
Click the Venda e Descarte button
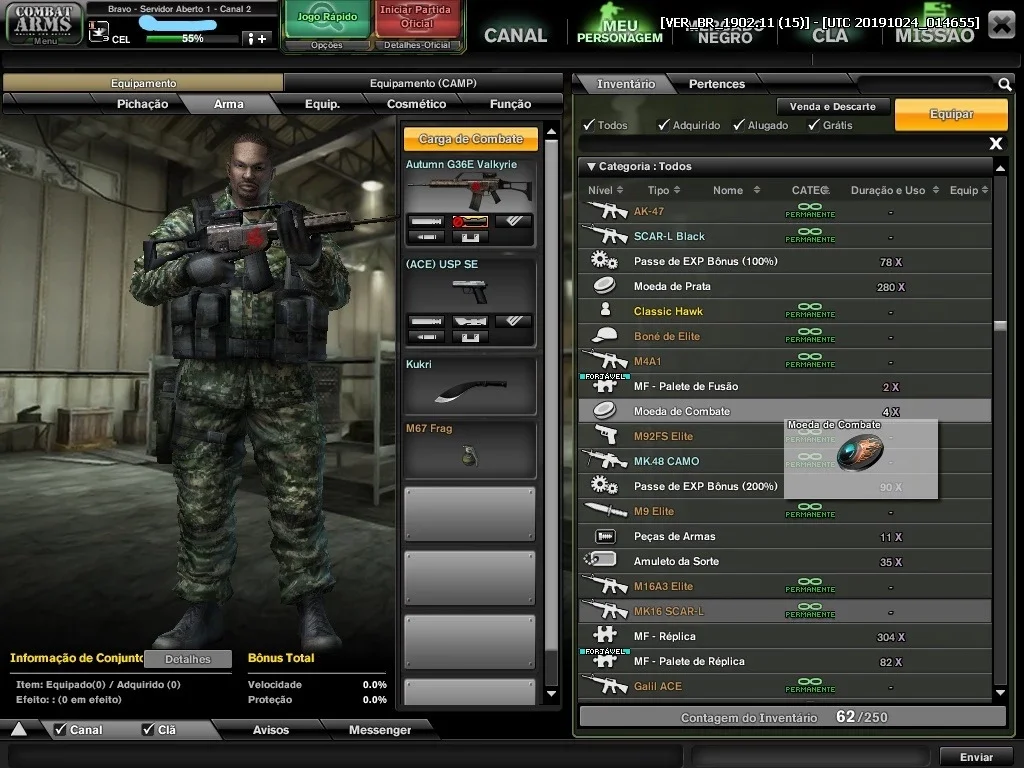[x=833, y=106]
